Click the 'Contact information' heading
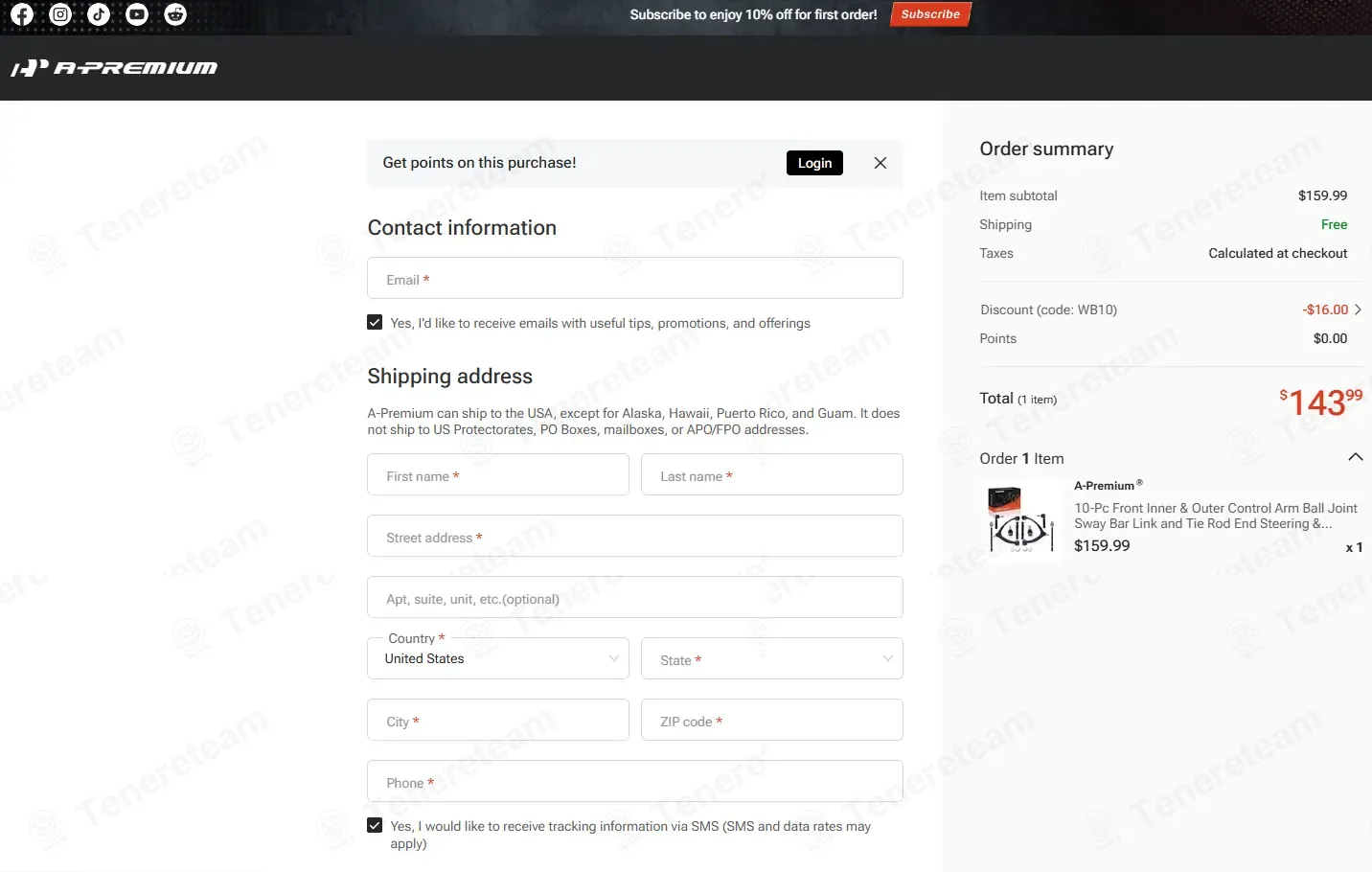This screenshot has height=872, width=1372. (x=462, y=227)
